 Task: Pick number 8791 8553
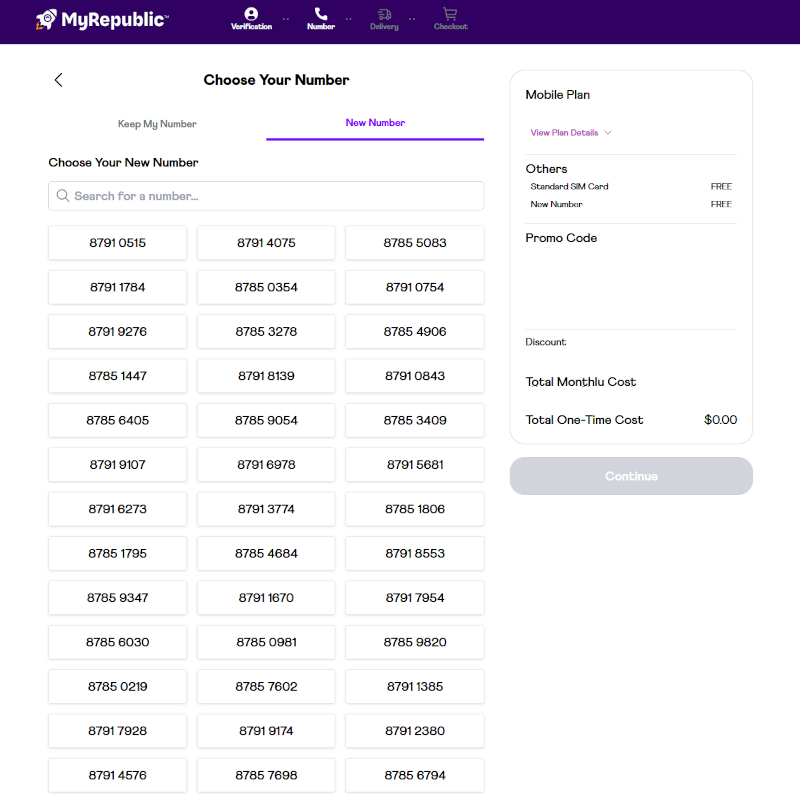point(415,554)
